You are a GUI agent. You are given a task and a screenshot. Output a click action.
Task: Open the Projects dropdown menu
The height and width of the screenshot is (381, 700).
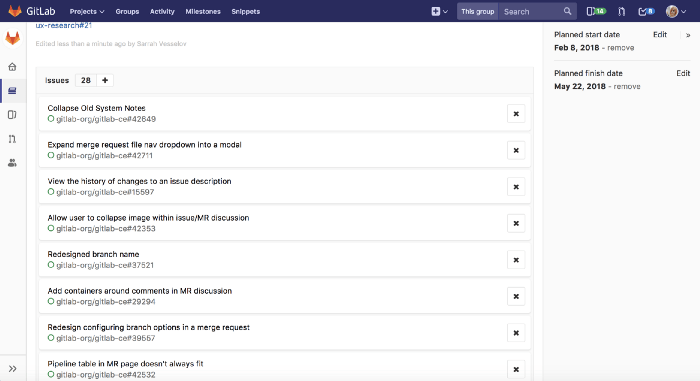click(87, 12)
